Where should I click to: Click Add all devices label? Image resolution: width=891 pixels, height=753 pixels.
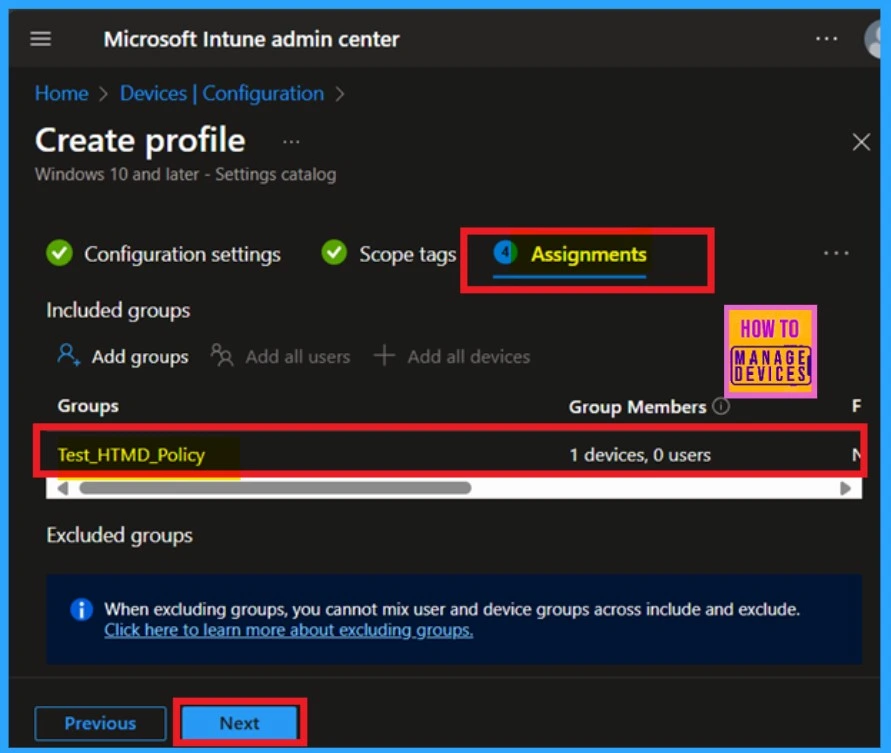point(469,357)
